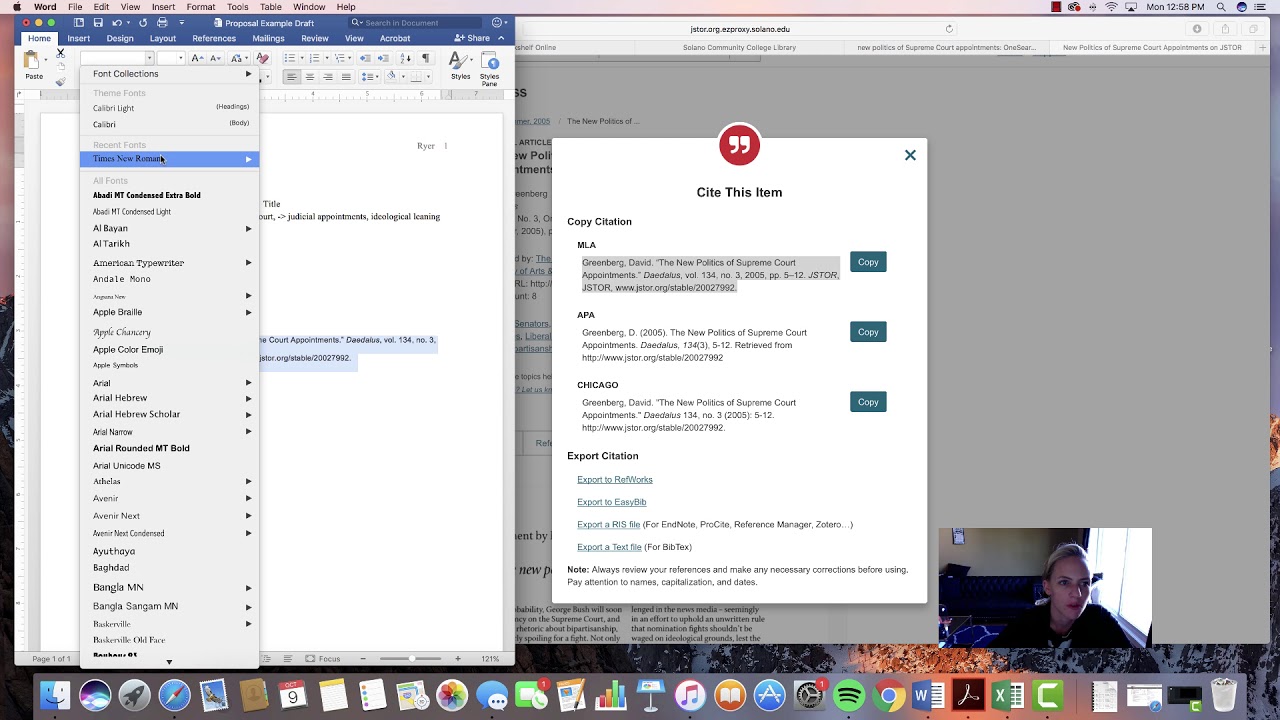The width and height of the screenshot is (1280, 720).
Task: Copy the APA citation
Action: (868, 332)
